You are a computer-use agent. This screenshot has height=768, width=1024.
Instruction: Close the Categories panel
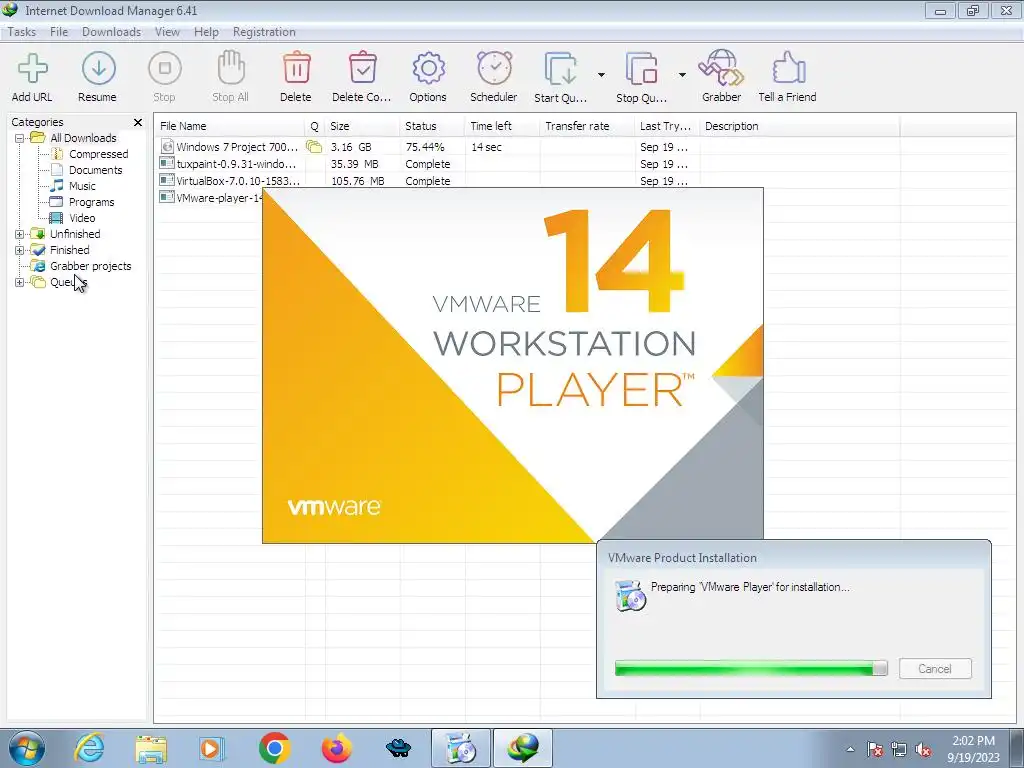point(138,122)
